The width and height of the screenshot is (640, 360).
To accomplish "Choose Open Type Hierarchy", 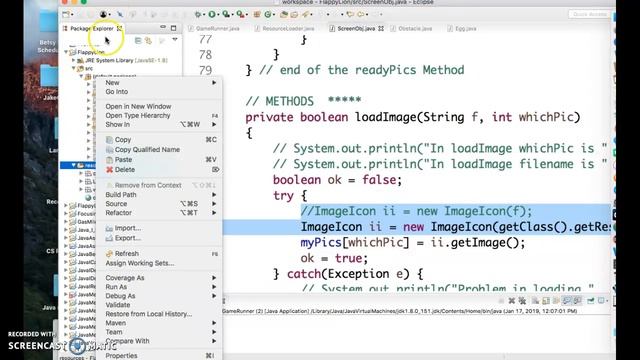I will pyautogui.click(x=160, y=116).
